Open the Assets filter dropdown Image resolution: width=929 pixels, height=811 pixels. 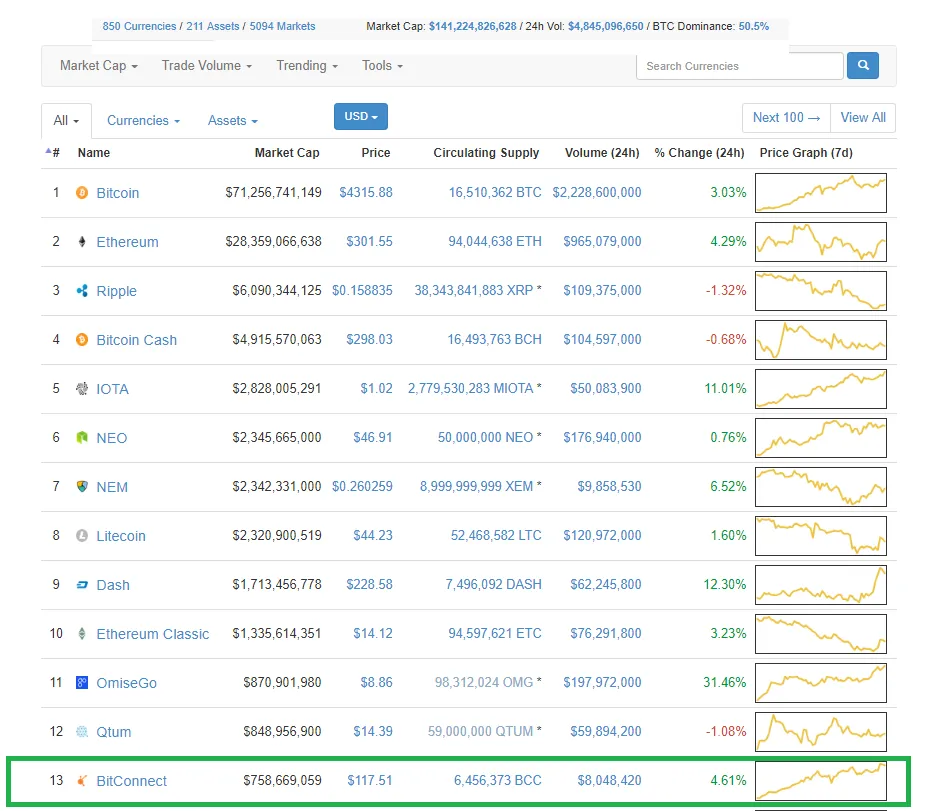232,120
